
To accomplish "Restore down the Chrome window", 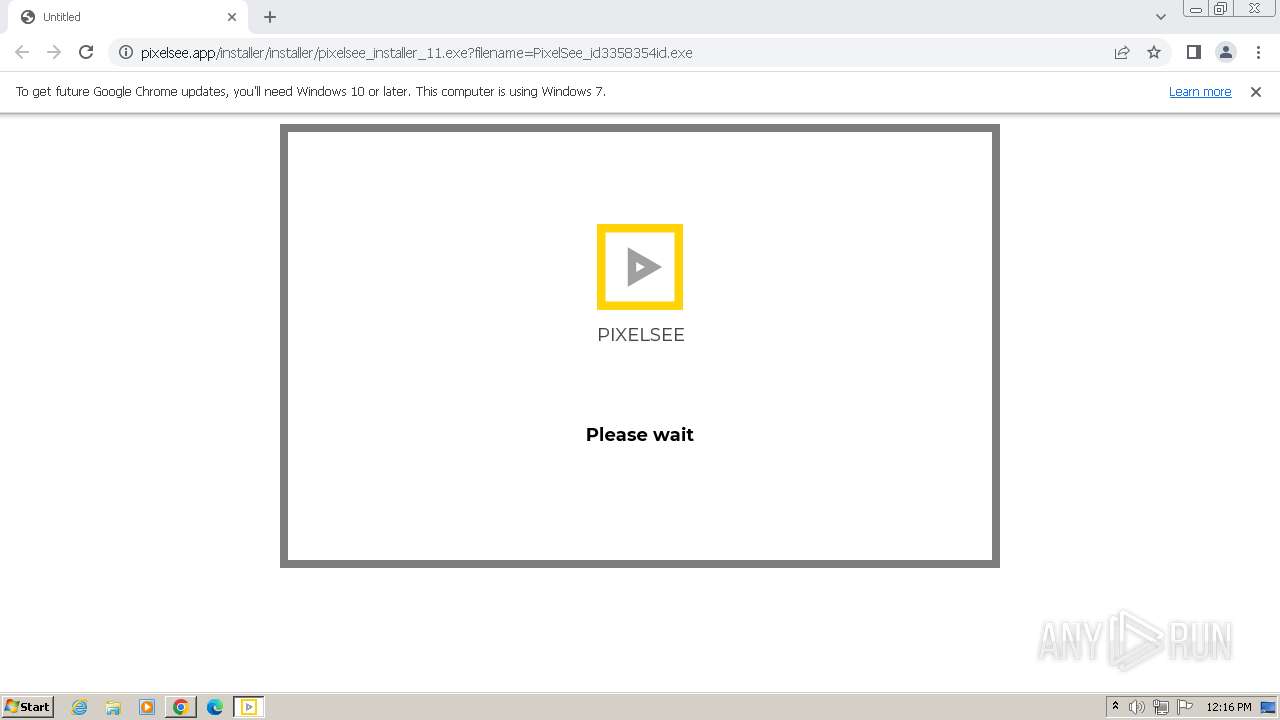I will point(1221,9).
